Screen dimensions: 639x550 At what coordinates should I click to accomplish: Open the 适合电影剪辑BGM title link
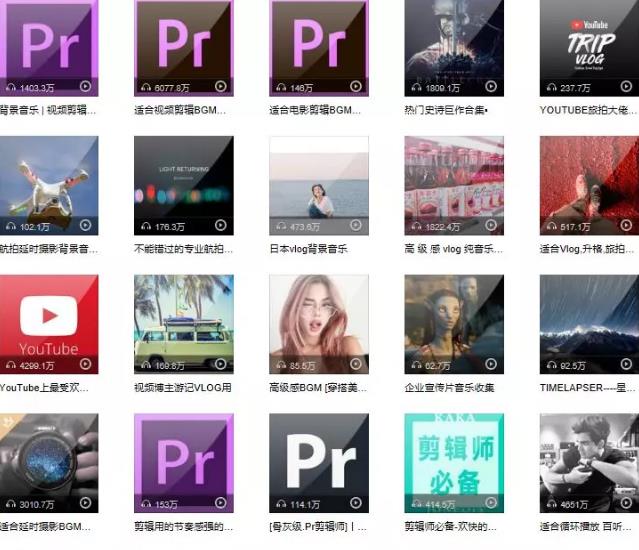pyautogui.click(x=314, y=110)
